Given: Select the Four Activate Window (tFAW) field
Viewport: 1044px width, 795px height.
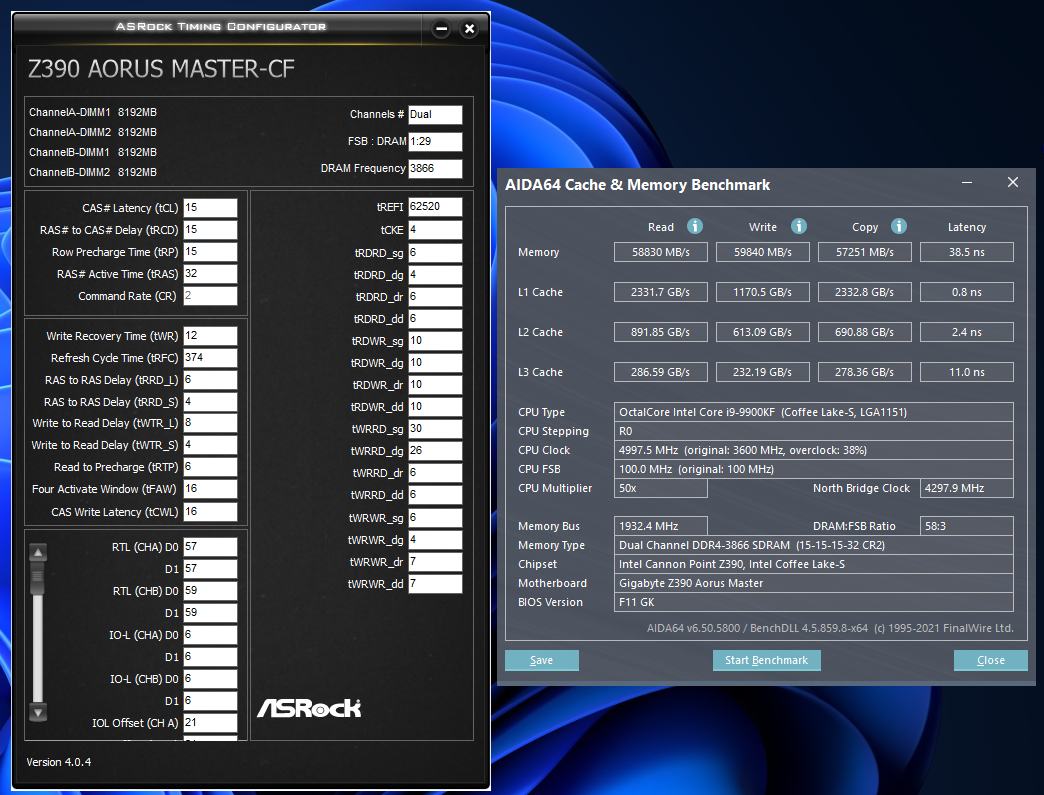Looking at the screenshot, I should pyautogui.click(x=210, y=489).
